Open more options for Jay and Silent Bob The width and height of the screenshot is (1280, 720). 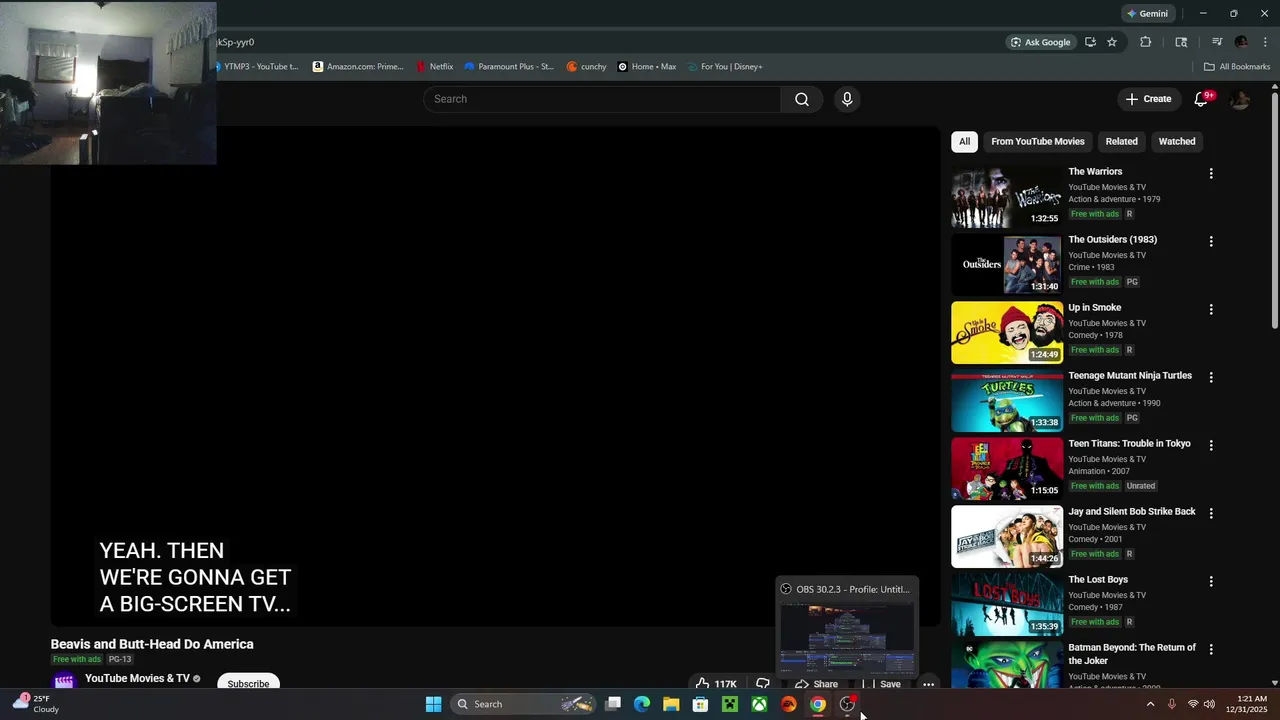pyautogui.click(x=1211, y=514)
